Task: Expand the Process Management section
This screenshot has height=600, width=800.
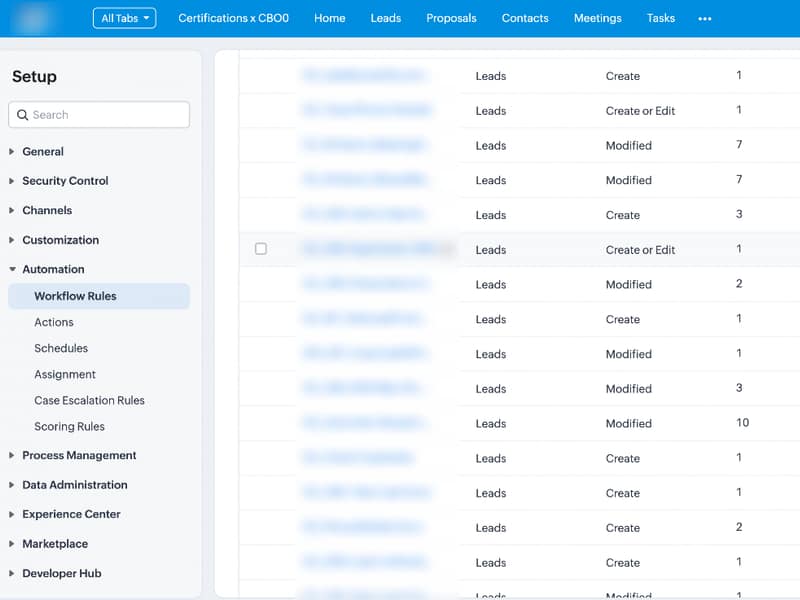Action: [x=79, y=455]
